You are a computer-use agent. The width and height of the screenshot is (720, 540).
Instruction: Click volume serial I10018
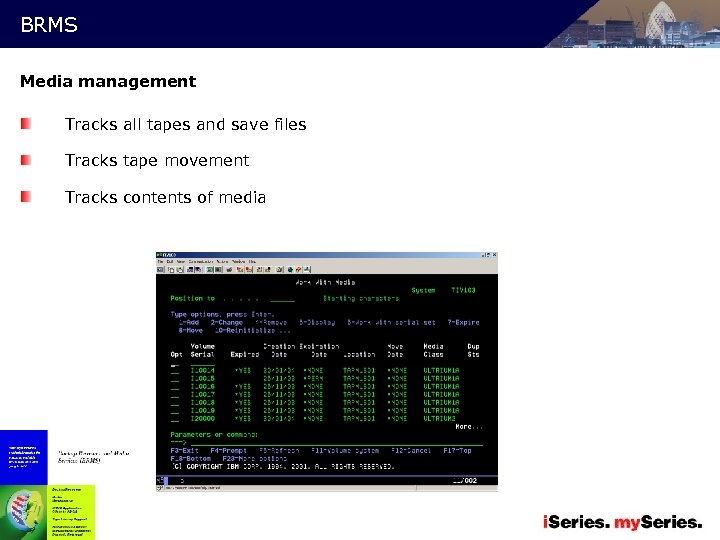point(202,403)
